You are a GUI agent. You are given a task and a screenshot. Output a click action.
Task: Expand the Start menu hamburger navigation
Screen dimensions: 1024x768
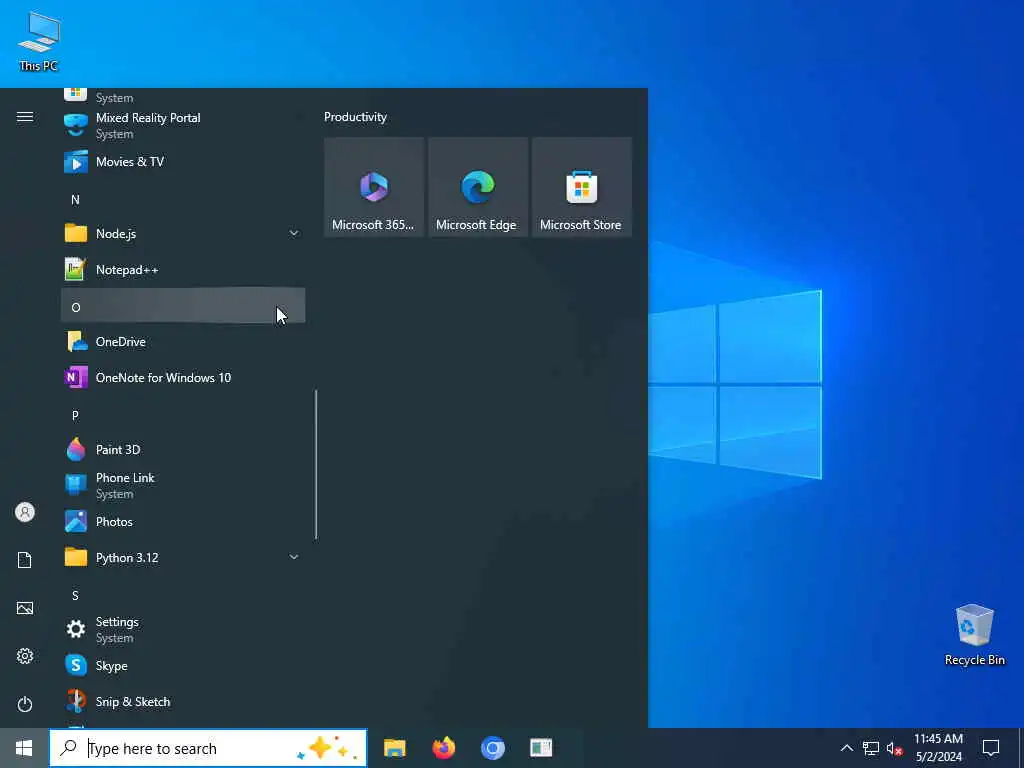click(25, 117)
